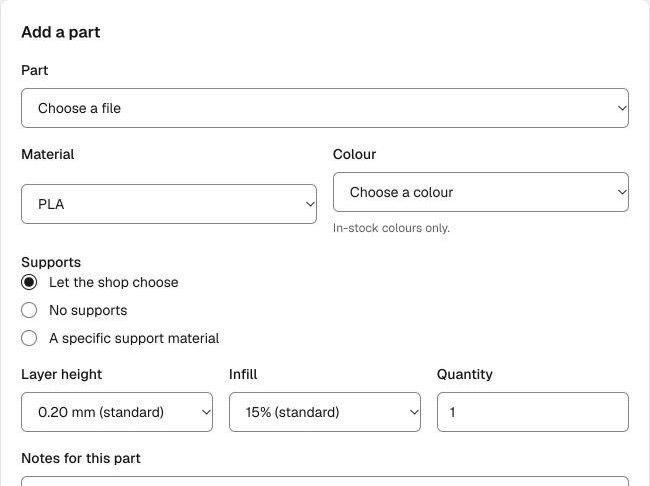The height and width of the screenshot is (486, 650).
Task: Select the Let the shop choose radio
Action: coord(29,282)
